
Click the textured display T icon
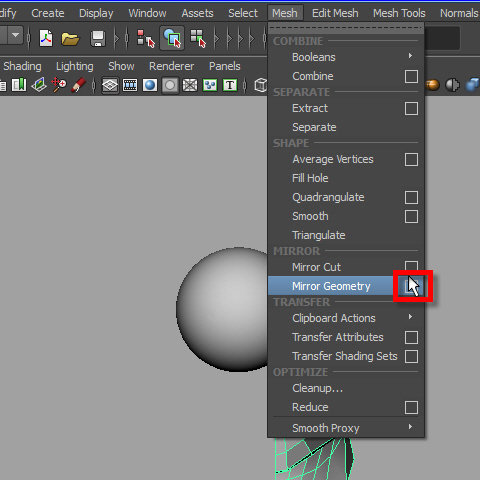(230, 85)
